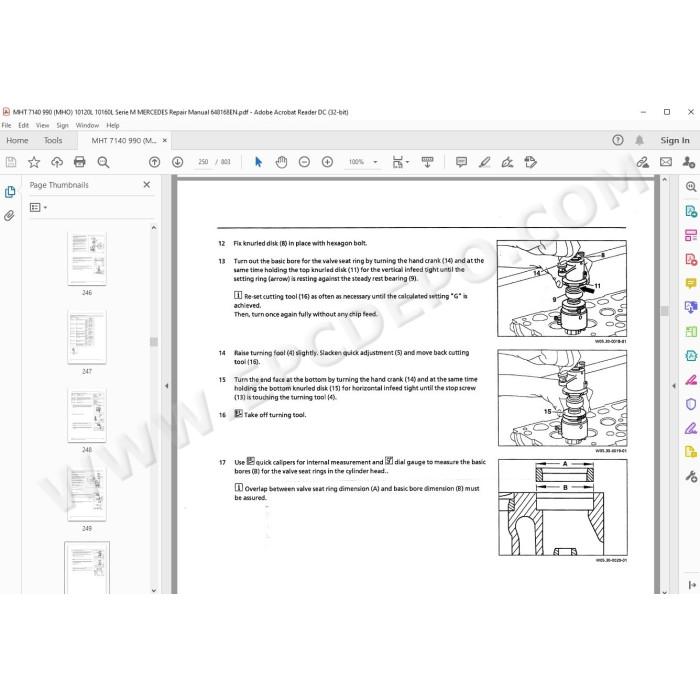Image resolution: width=700 pixels, height=700 pixels.
Task: Click the Sign In link
Action: coord(675,140)
